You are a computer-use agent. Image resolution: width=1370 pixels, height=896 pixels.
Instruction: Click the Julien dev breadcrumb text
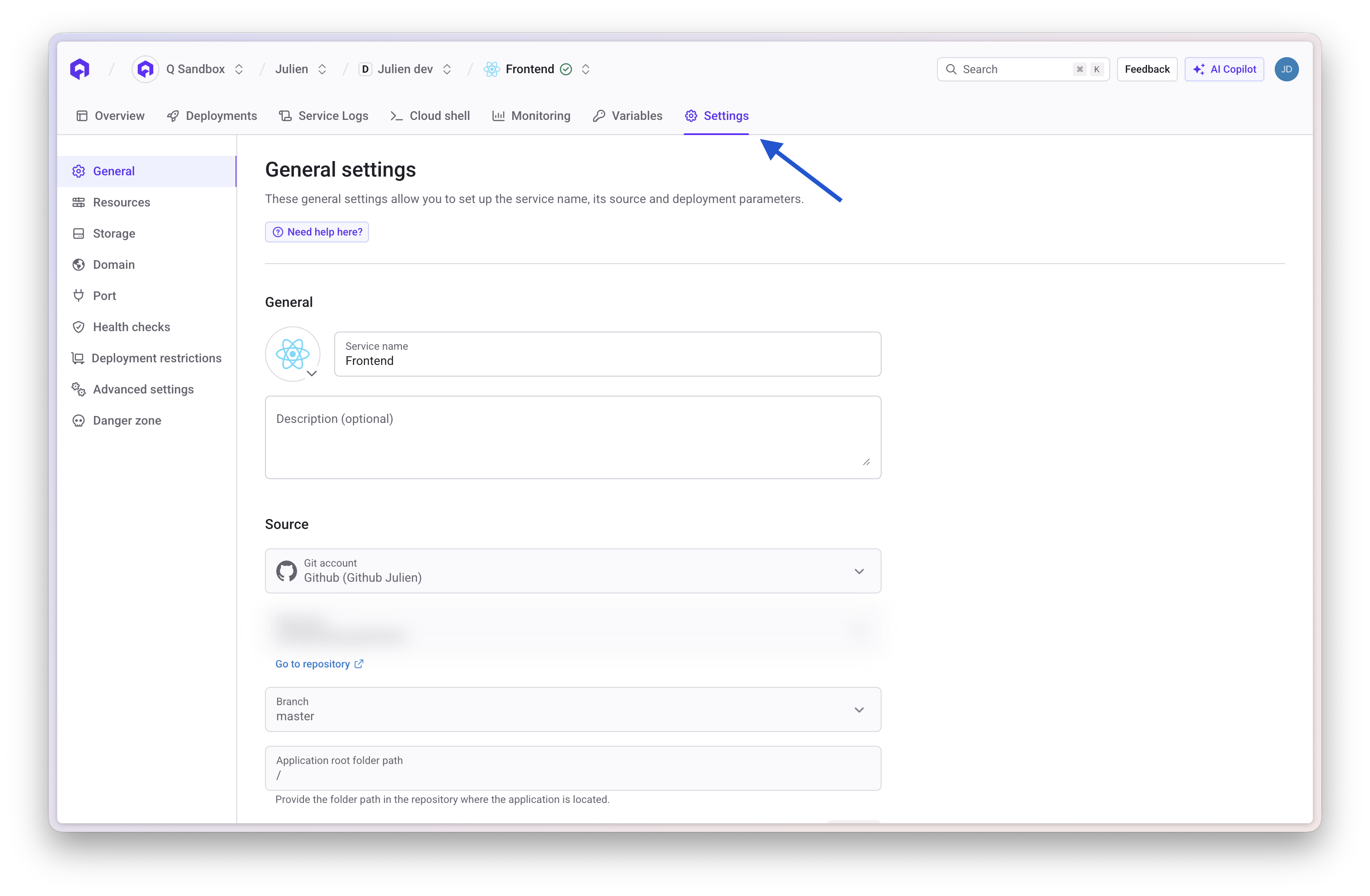(405, 69)
